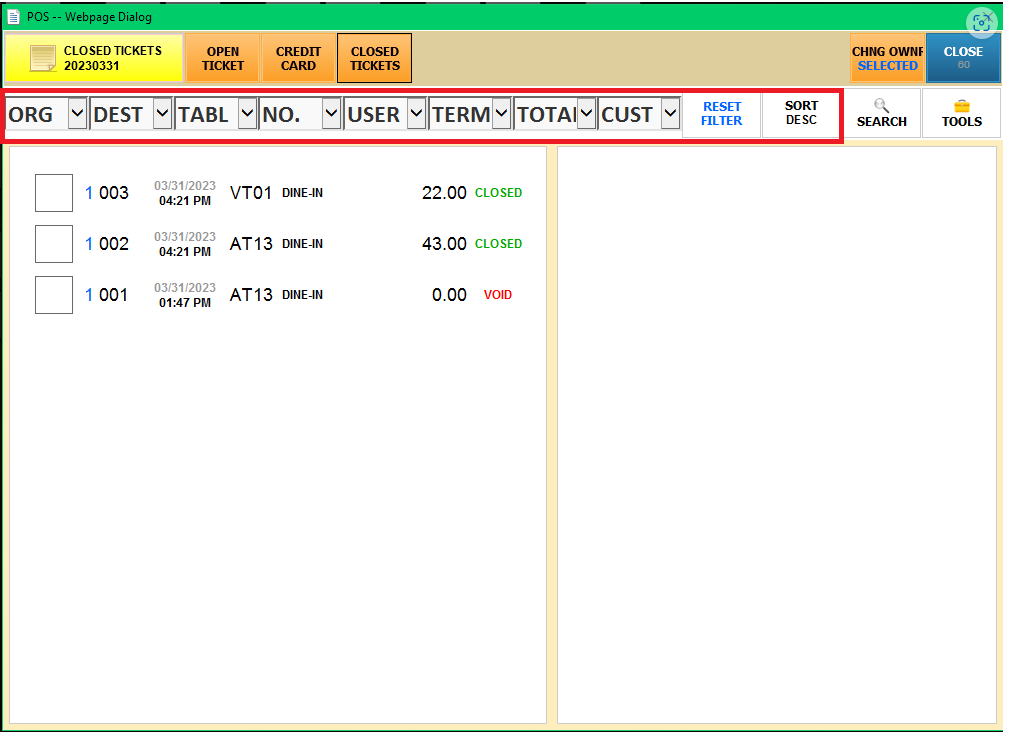Switch to the Open Ticket tab
This screenshot has height=736, width=1009.
223,59
